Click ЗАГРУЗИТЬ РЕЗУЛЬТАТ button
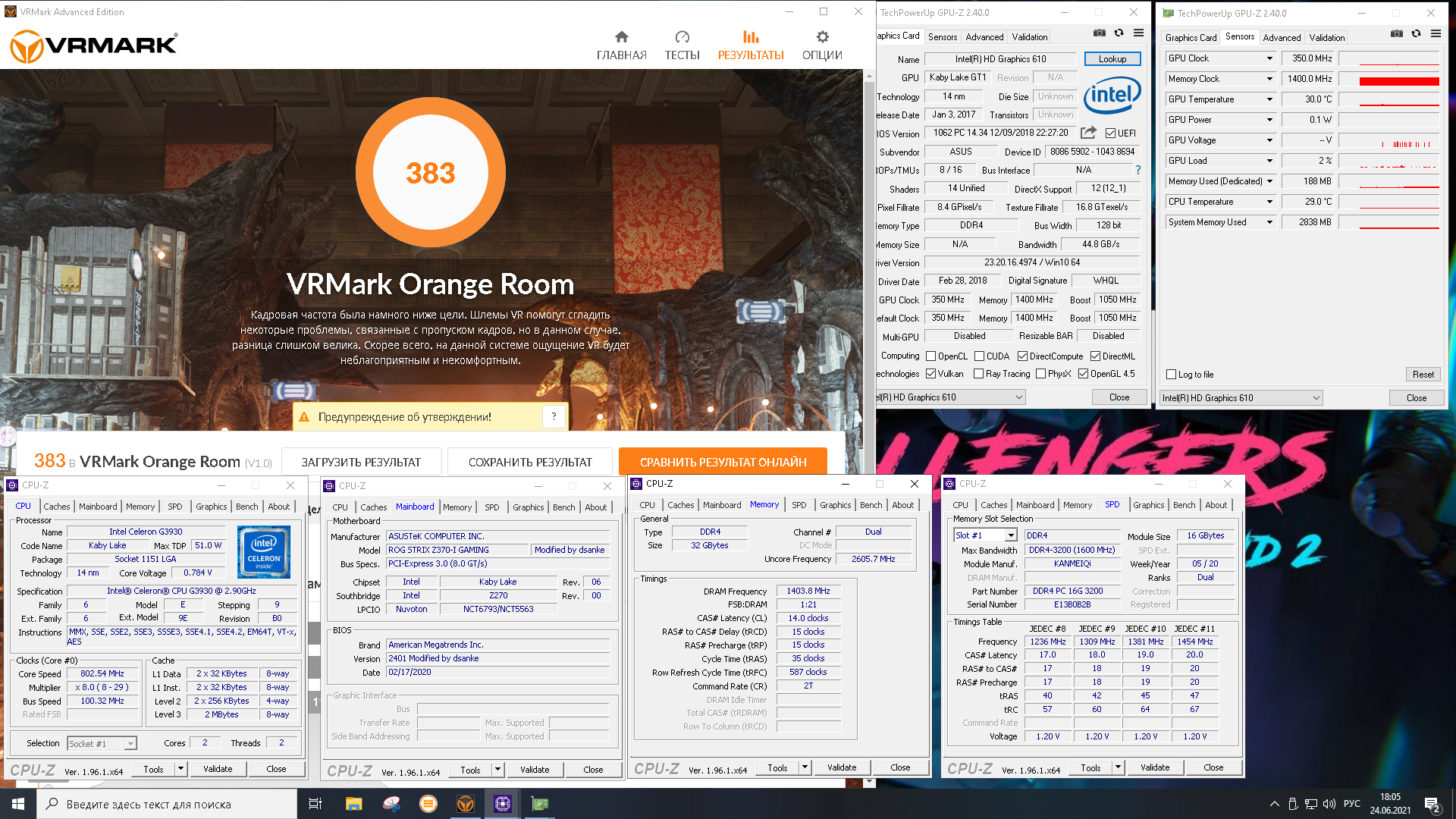 click(360, 462)
